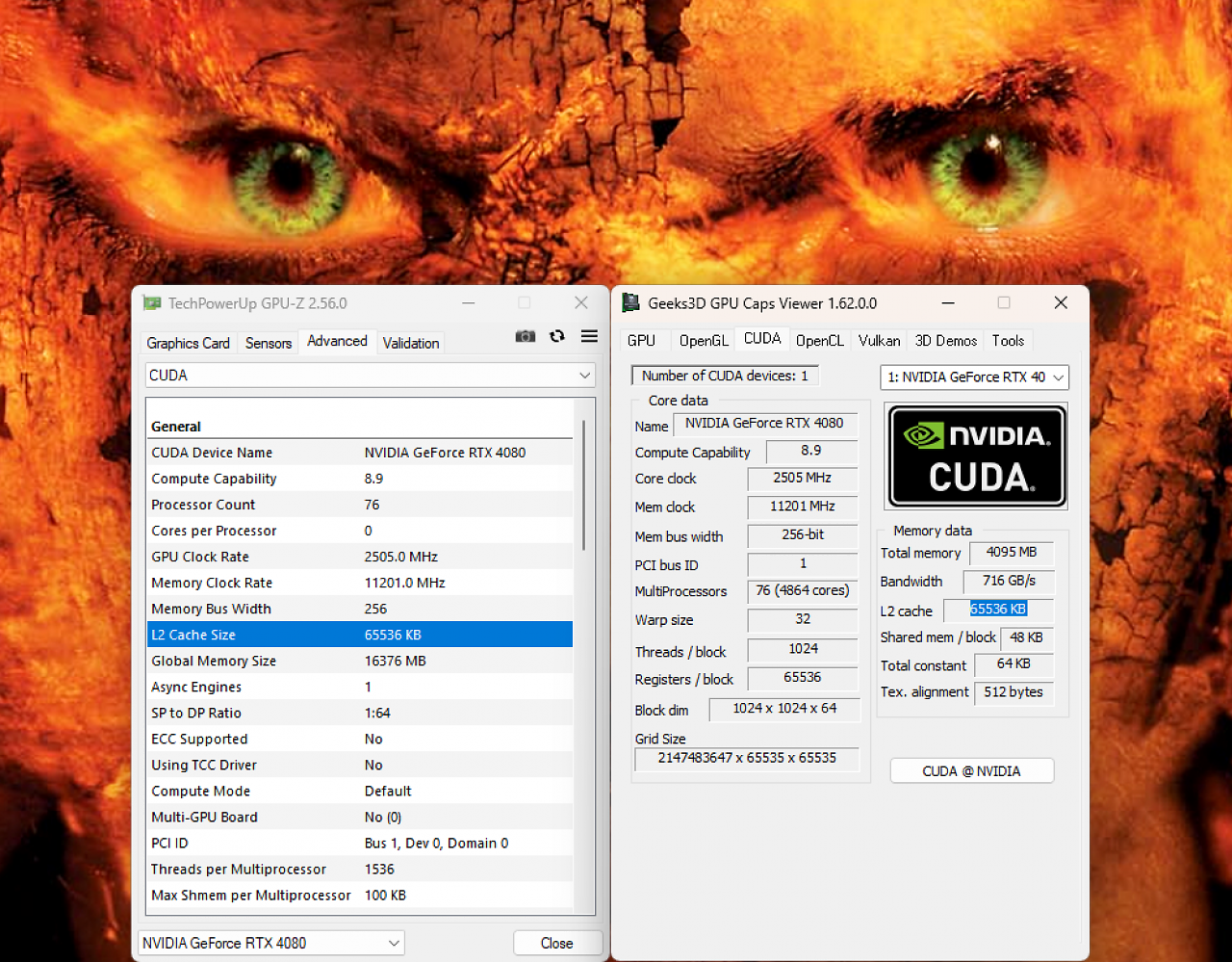Image resolution: width=1232 pixels, height=962 pixels.
Task: Click the Max Shmem per Multiprocessor row
Action: point(360,895)
